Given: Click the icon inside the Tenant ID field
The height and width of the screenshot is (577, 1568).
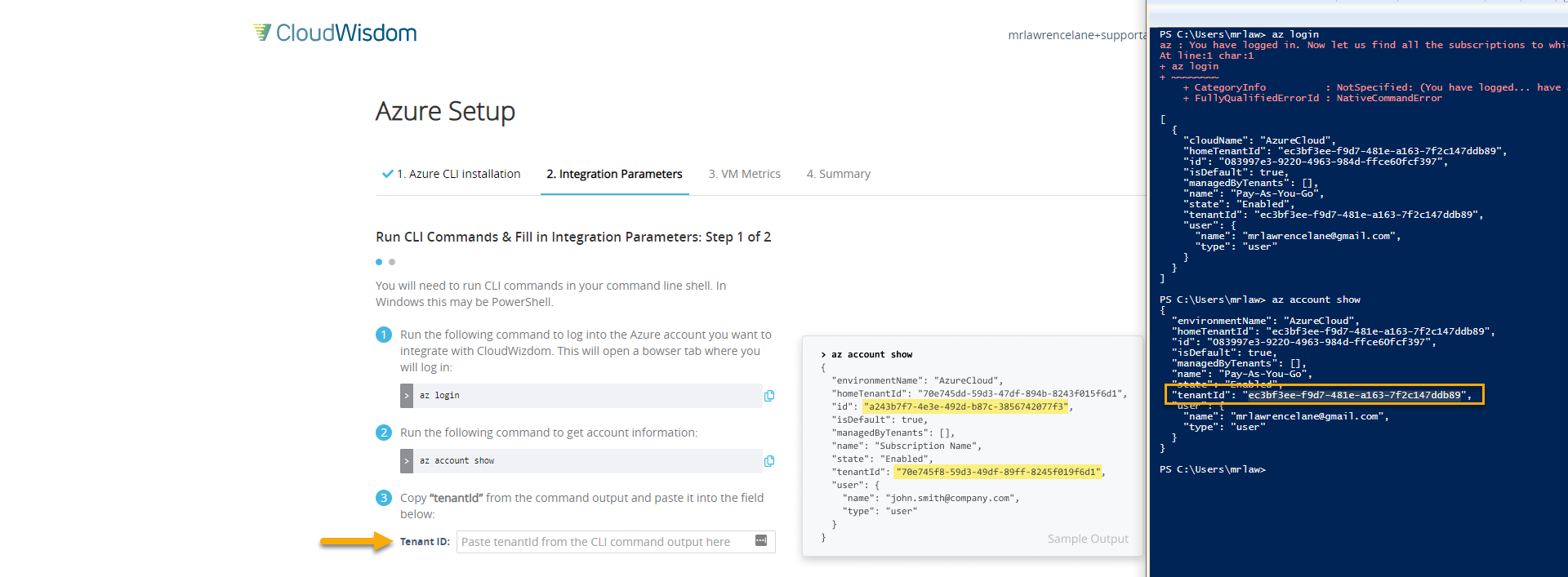Looking at the screenshot, I should [761, 540].
